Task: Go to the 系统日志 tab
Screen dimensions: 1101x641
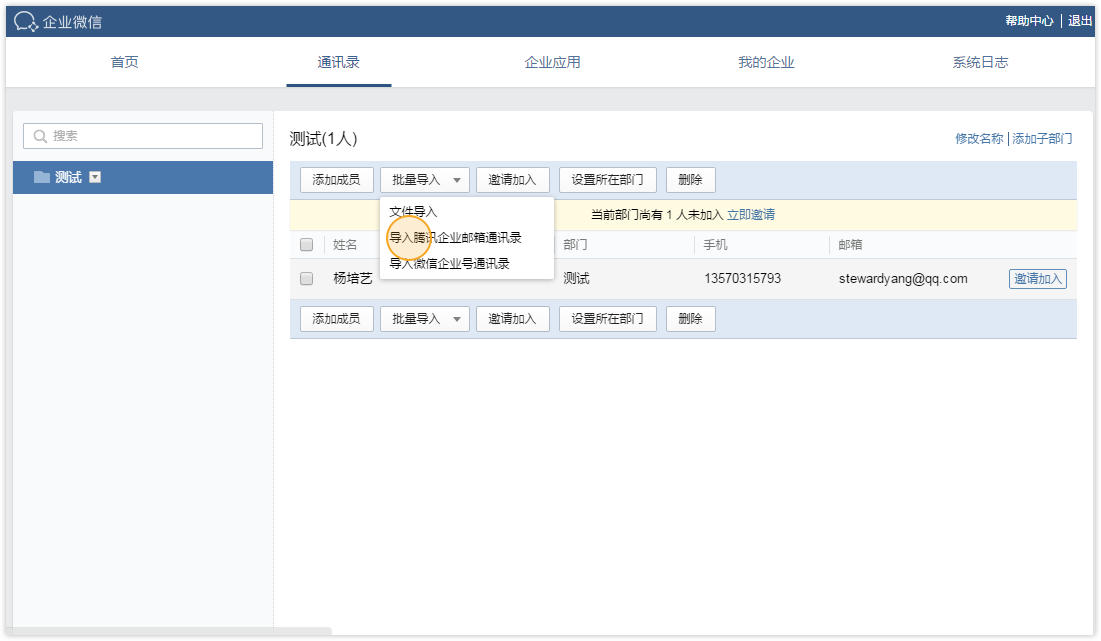Action: click(980, 62)
